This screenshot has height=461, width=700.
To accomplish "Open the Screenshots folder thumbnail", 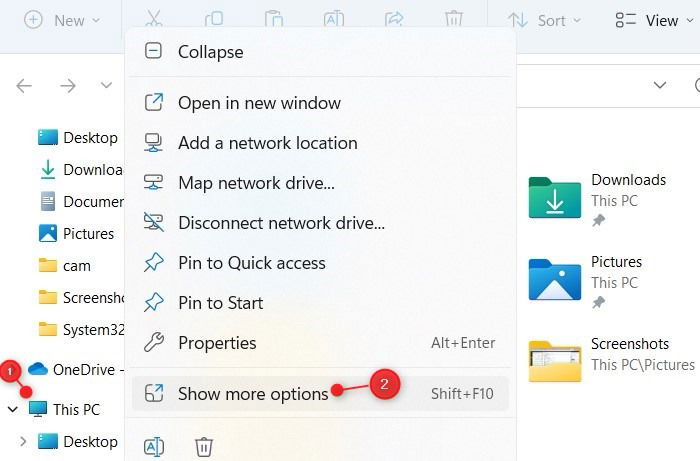I will pos(555,361).
